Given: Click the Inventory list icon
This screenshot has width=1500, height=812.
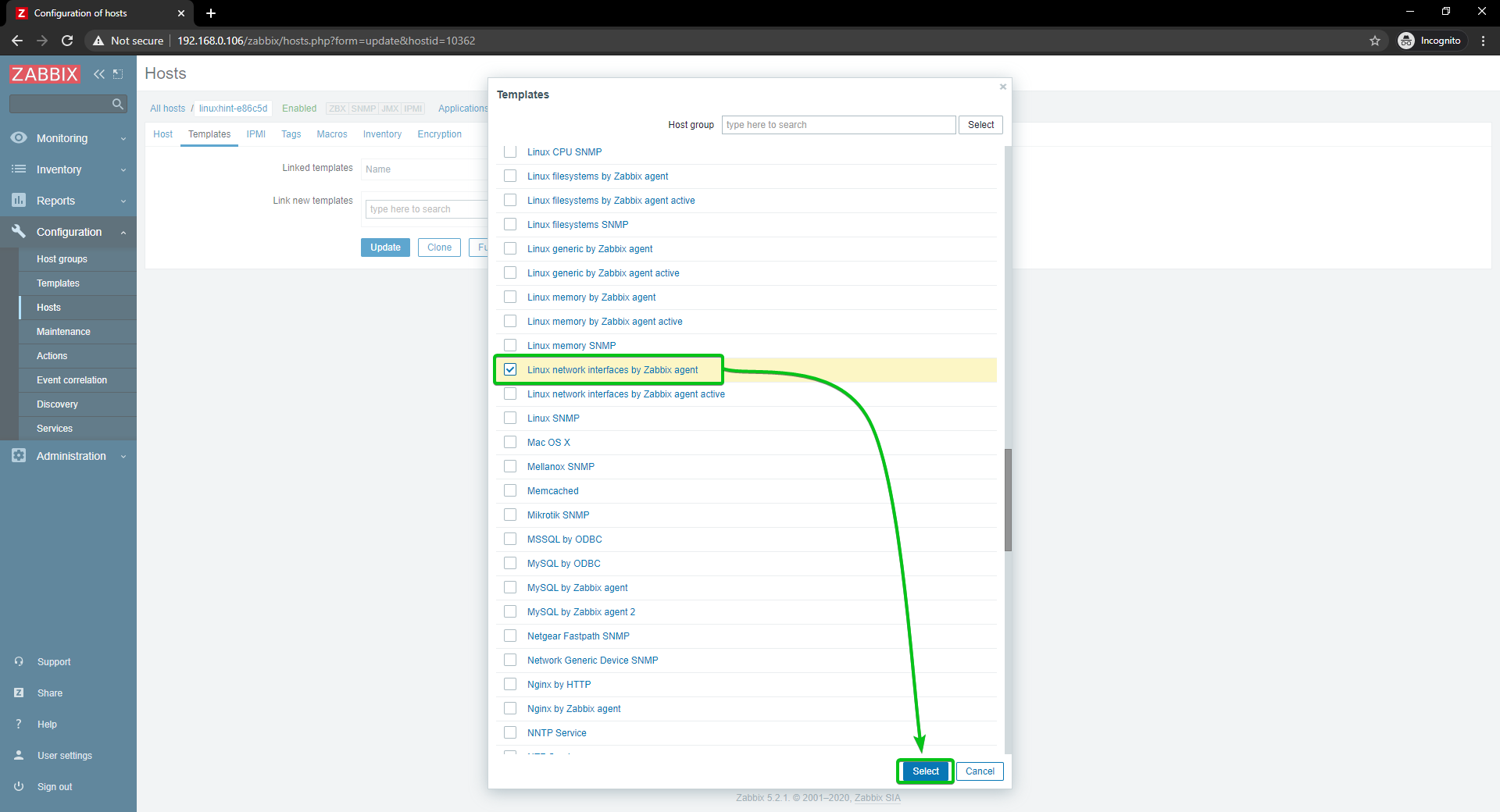Looking at the screenshot, I should pos(19,169).
